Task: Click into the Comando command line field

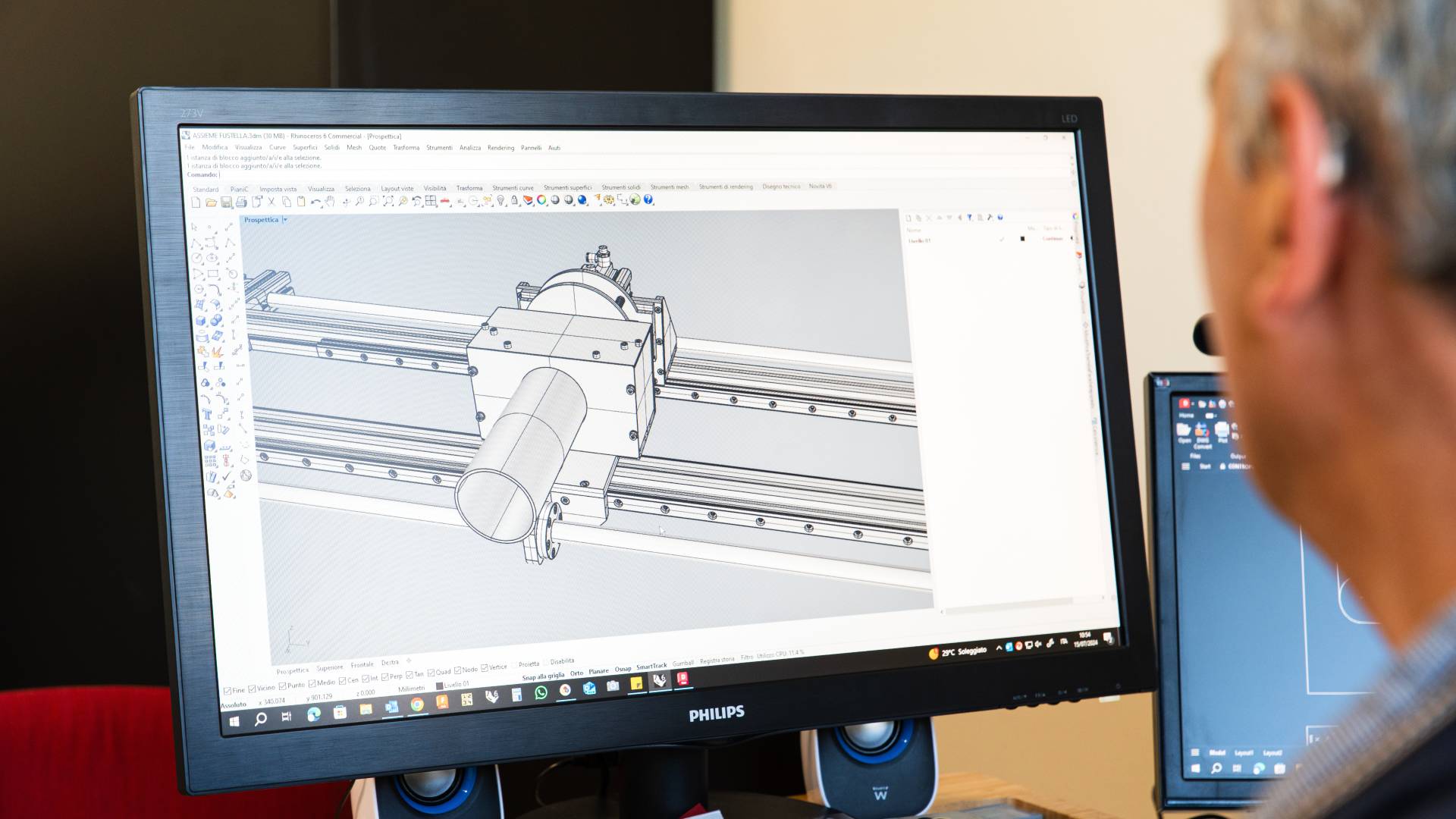Action: tap(629, 174)
